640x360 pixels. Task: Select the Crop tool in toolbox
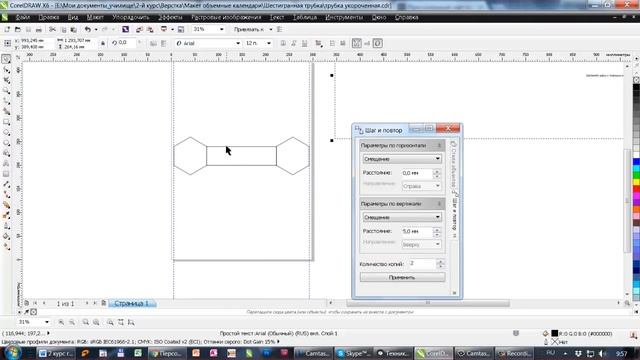click(x=6, y=80)
